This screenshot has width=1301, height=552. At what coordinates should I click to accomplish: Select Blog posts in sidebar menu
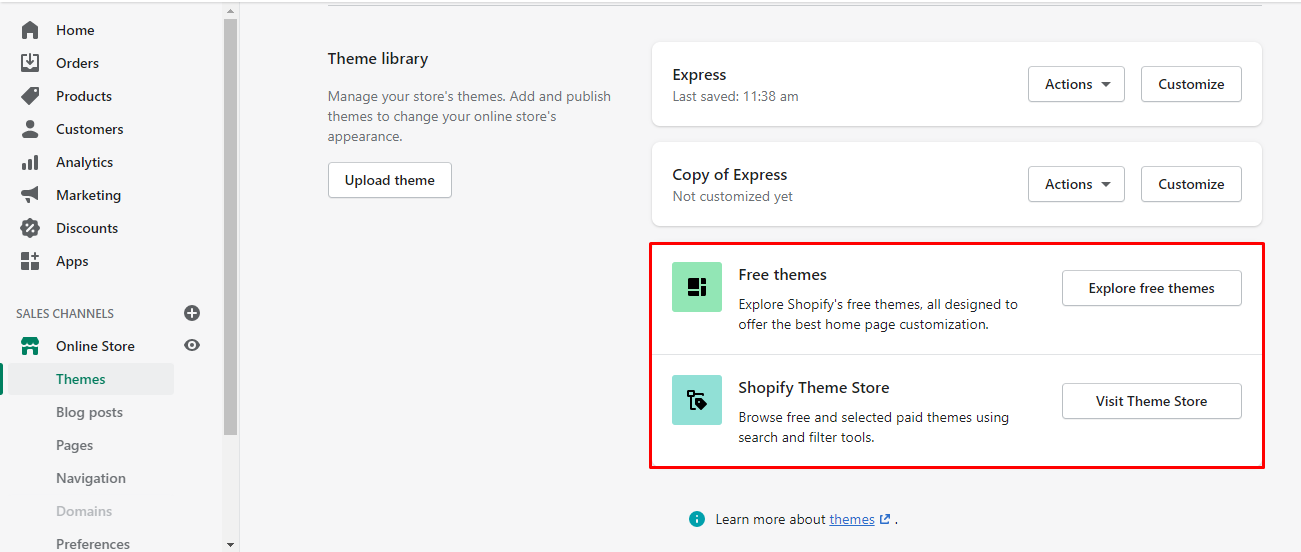click(x=89, y=412)
